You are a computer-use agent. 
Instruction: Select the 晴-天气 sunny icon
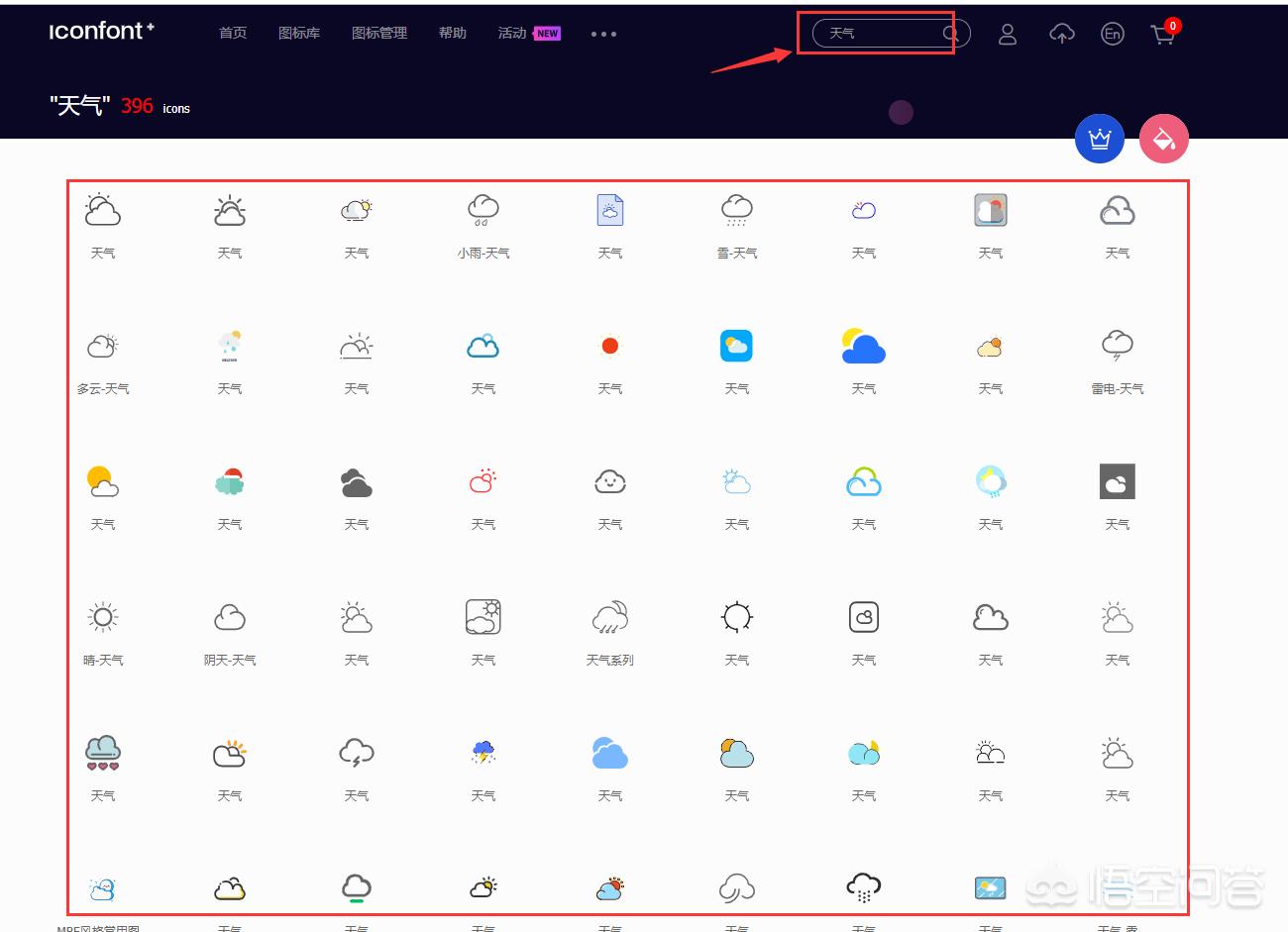coord(103,617)
